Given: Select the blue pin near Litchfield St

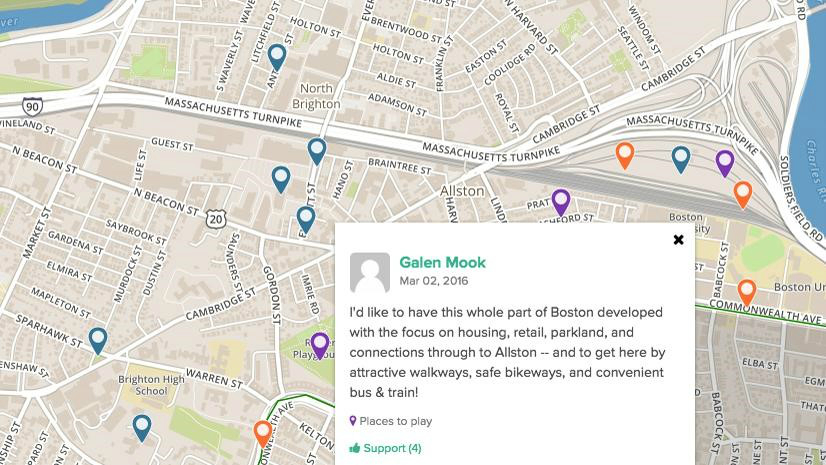Looking at the screenshot, I should coord(277,57).
